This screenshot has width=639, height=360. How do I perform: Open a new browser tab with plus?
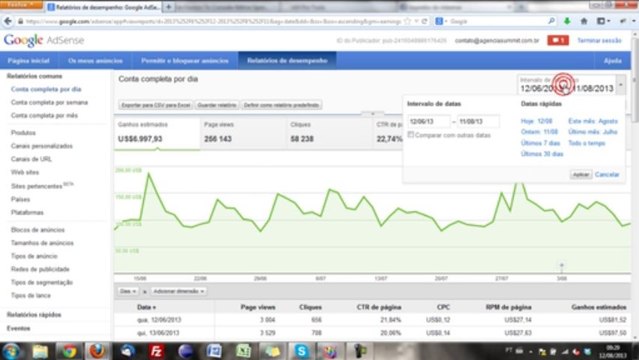click(x=168, y=7)
